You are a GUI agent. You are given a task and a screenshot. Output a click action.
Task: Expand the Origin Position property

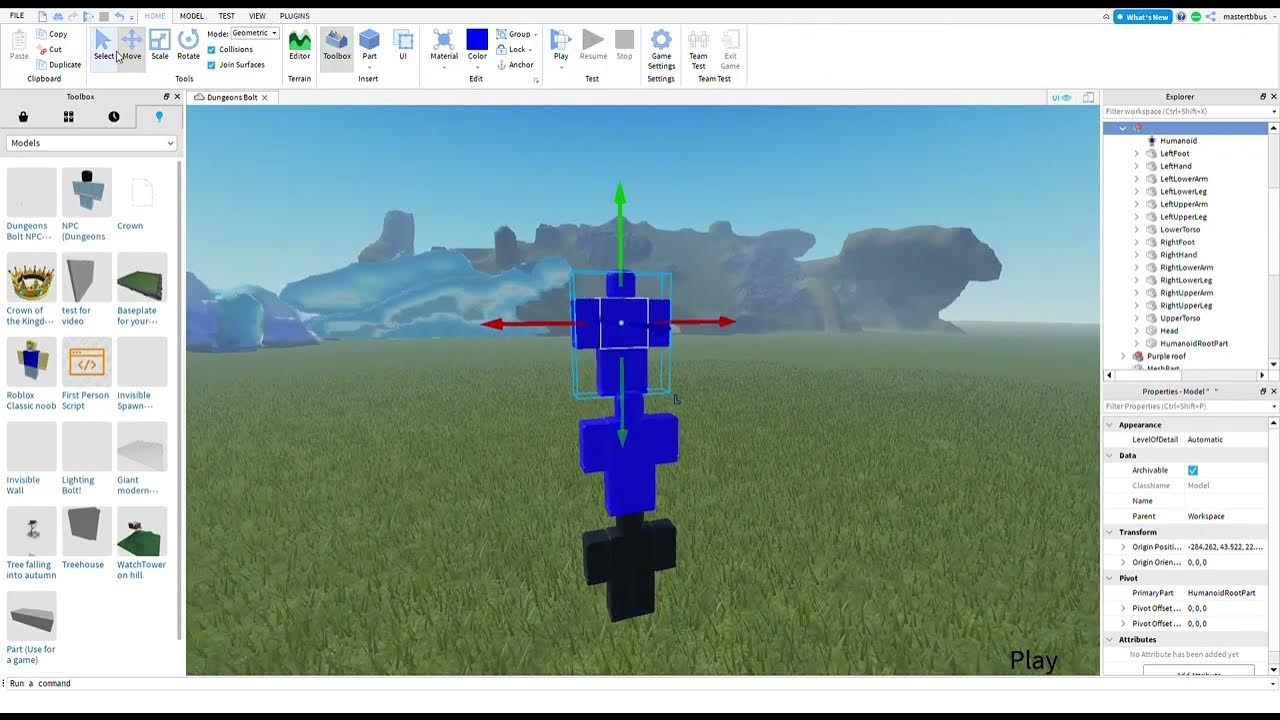coord(1123,547)
